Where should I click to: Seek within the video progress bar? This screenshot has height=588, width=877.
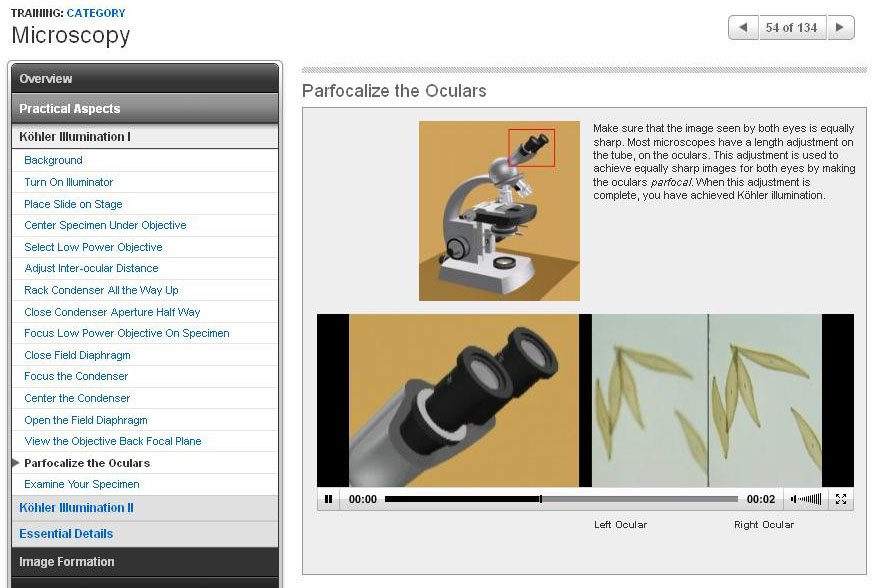coord(561,499)
